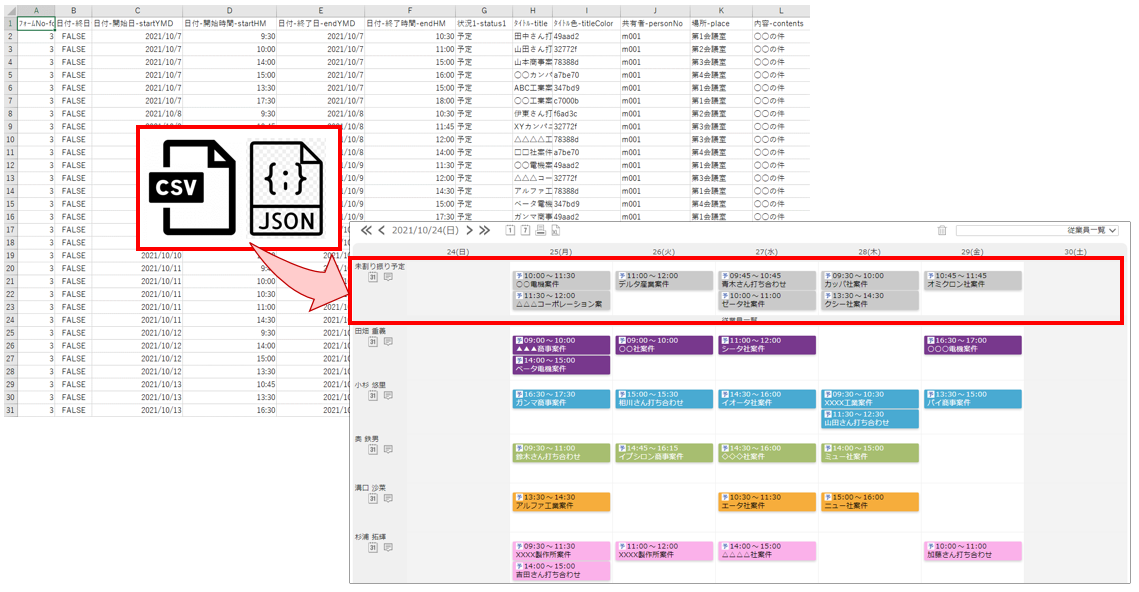Image resolution: width=1139 pixels, height=592 pixels.
Task: Open the orange 13:30～14:30 アルファ工業案件 event
Action: (561, 502)
